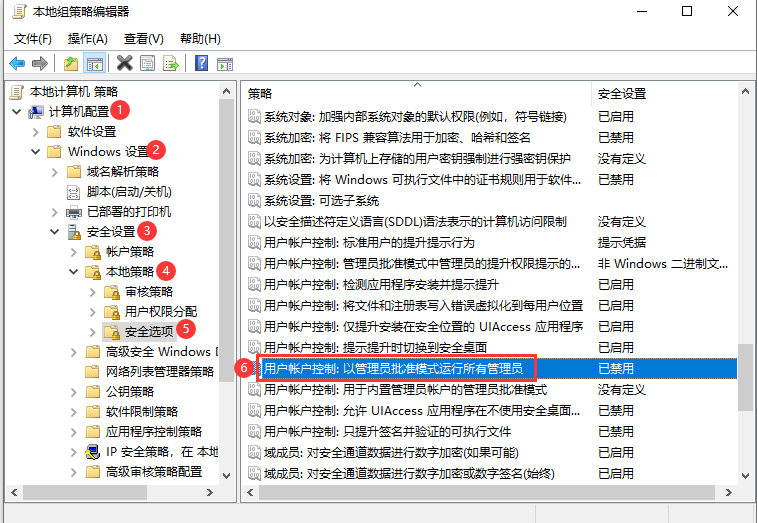
Task: Collapse the Windows 设置 tree node
Action: pos(35,152)
